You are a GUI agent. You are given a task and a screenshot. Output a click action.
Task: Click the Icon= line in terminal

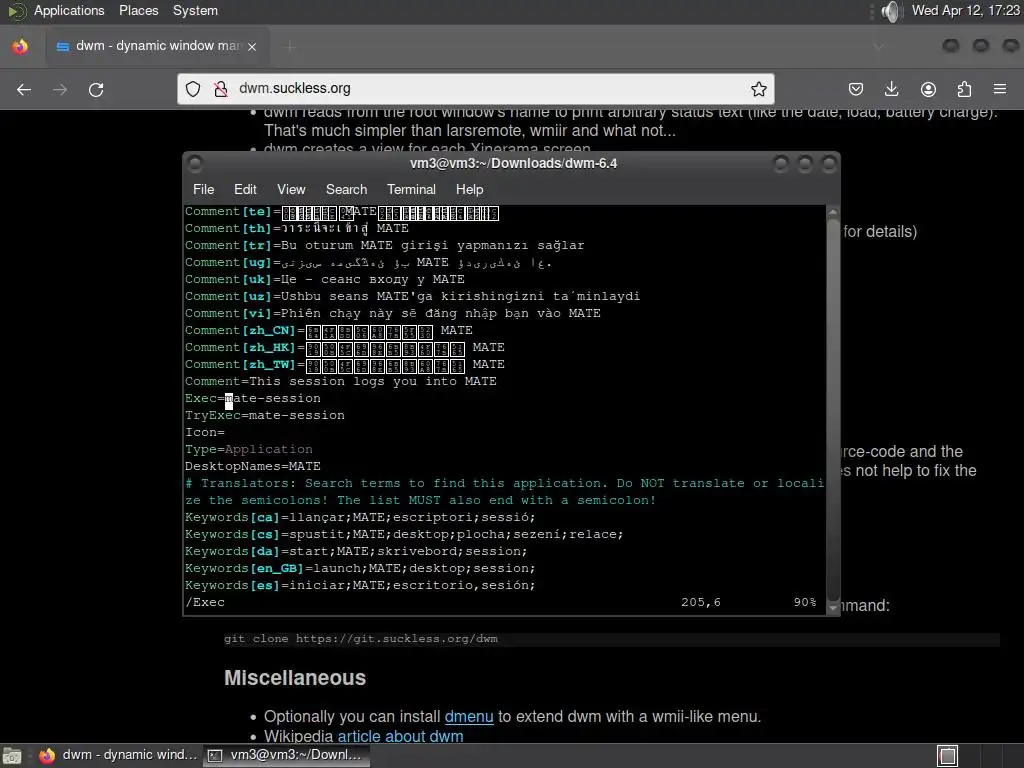pos(205,432)
